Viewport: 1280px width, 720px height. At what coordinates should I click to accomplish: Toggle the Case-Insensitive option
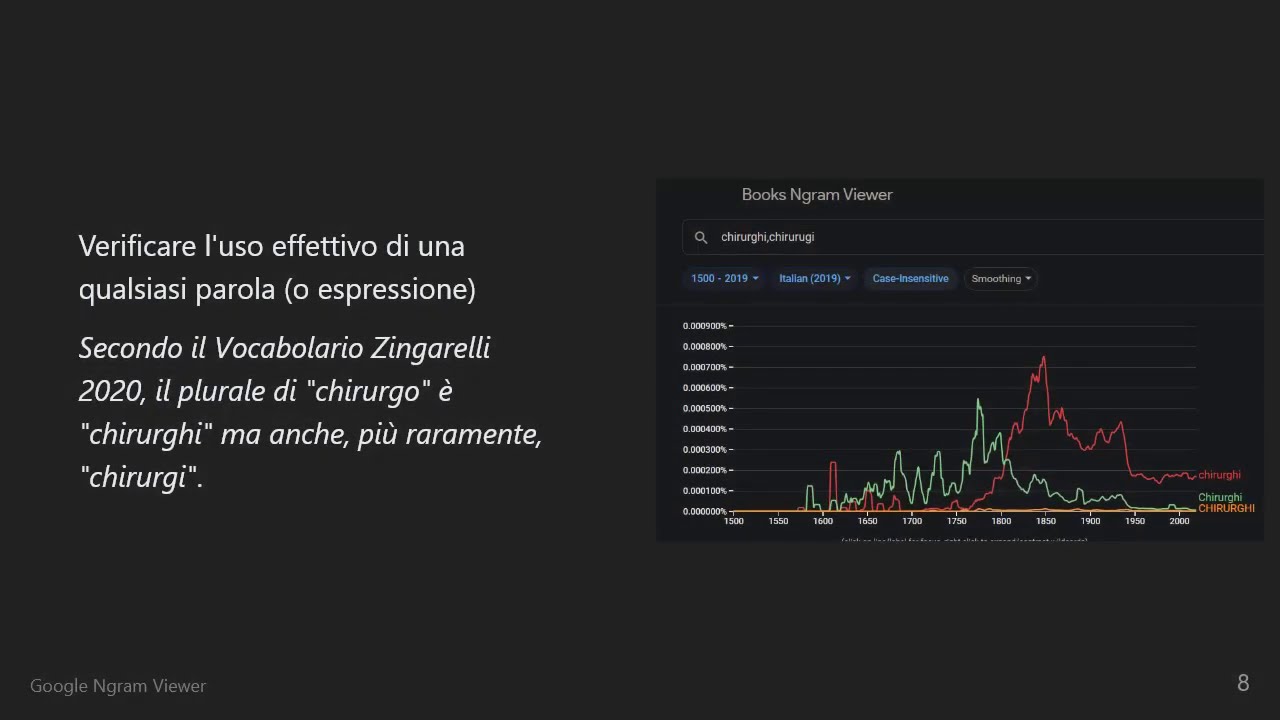pyautogui.click(x=910, y=278)
